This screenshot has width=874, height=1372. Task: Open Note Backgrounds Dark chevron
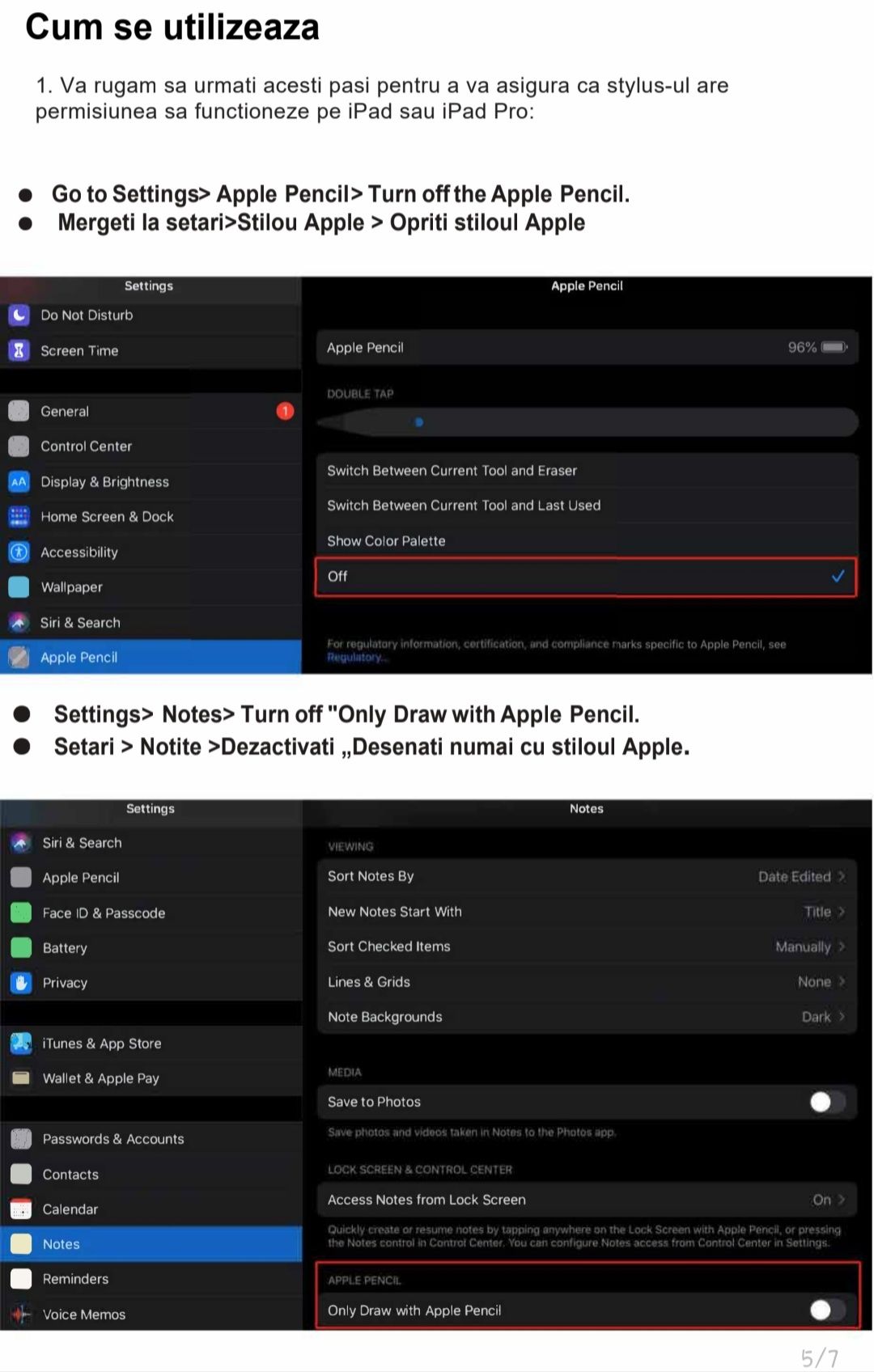(x=842, y=1017)
